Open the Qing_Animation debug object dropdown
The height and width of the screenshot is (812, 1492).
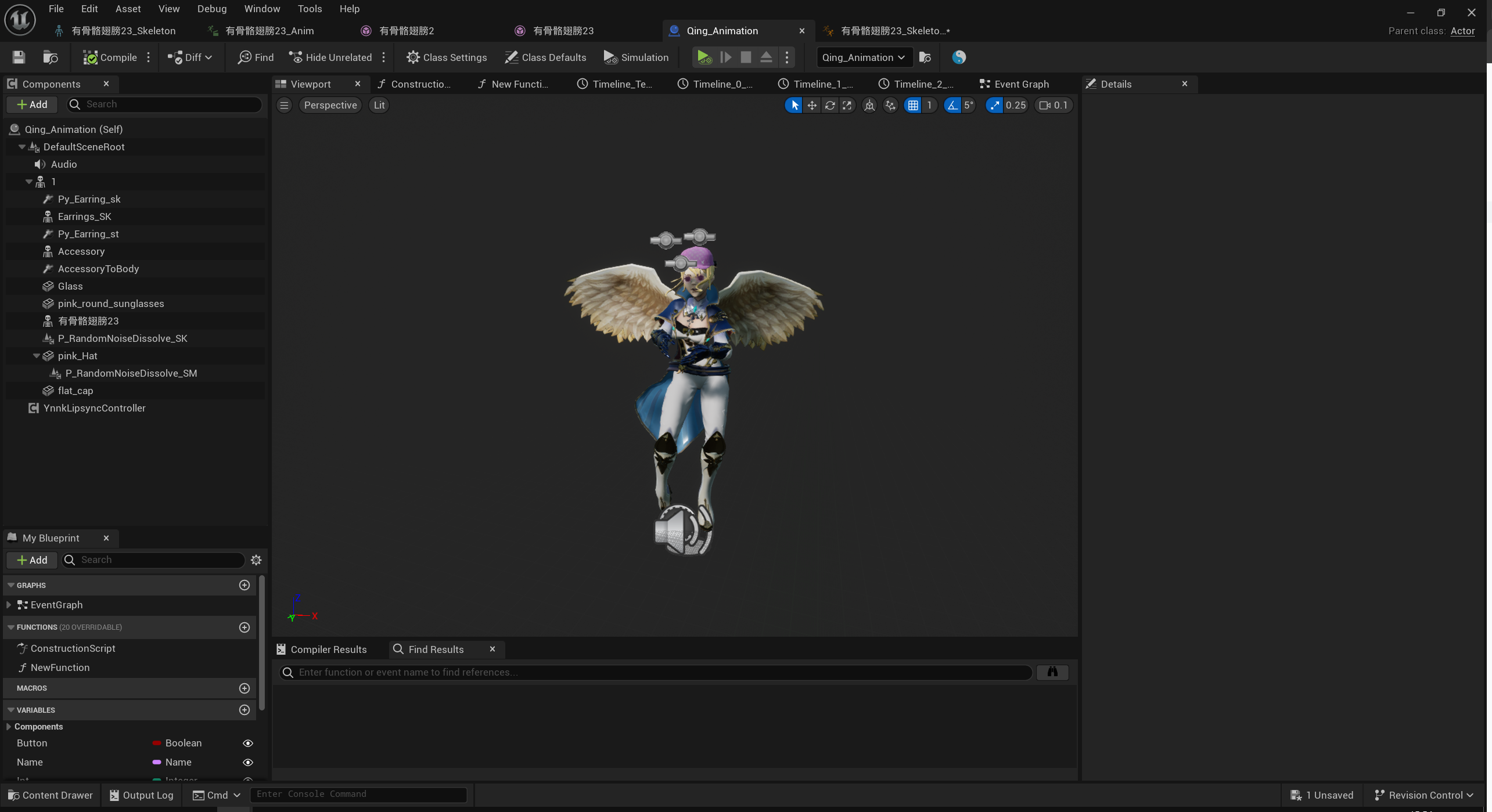[x=863, y=57]
